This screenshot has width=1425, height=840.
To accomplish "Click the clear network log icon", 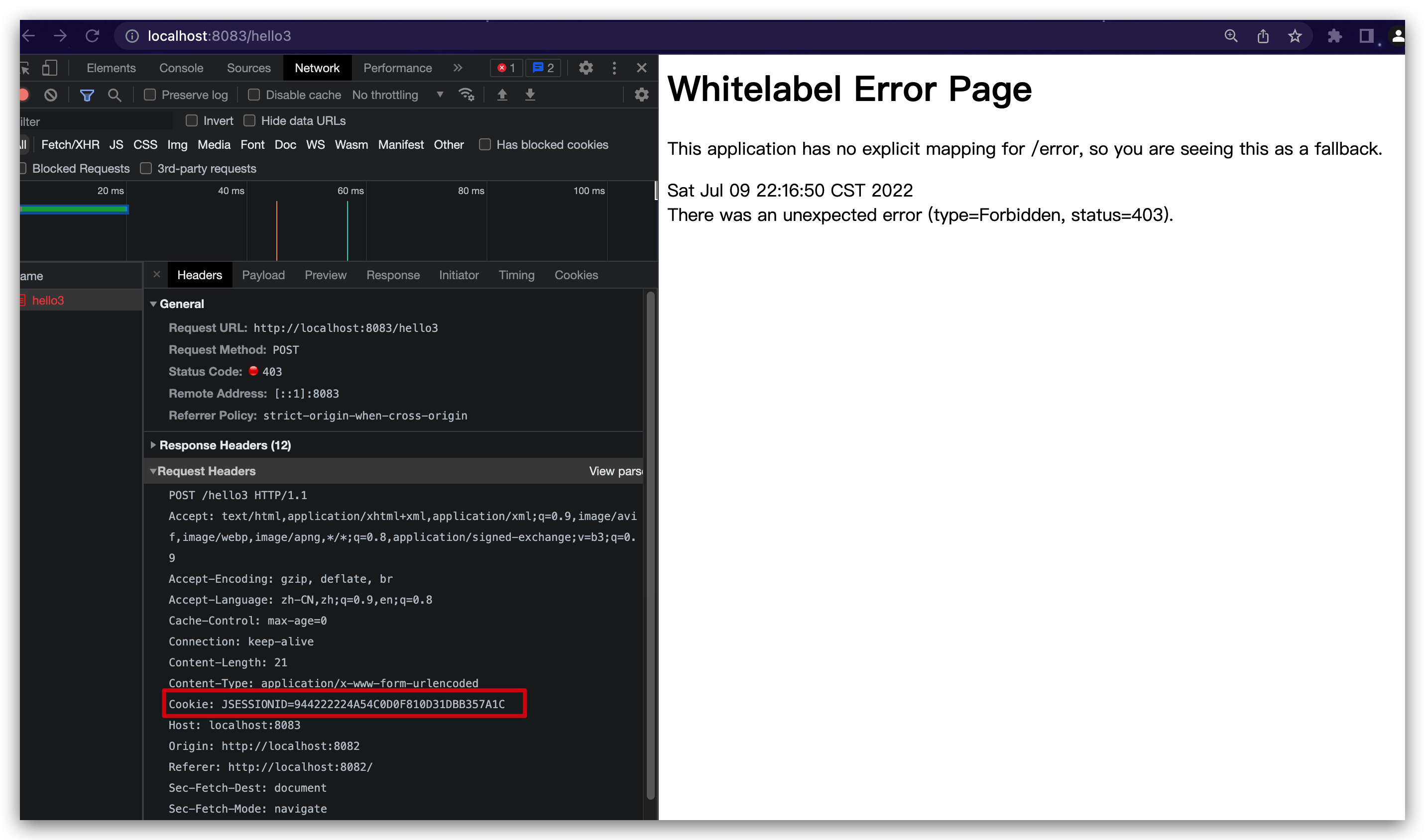I will point(51,95).
